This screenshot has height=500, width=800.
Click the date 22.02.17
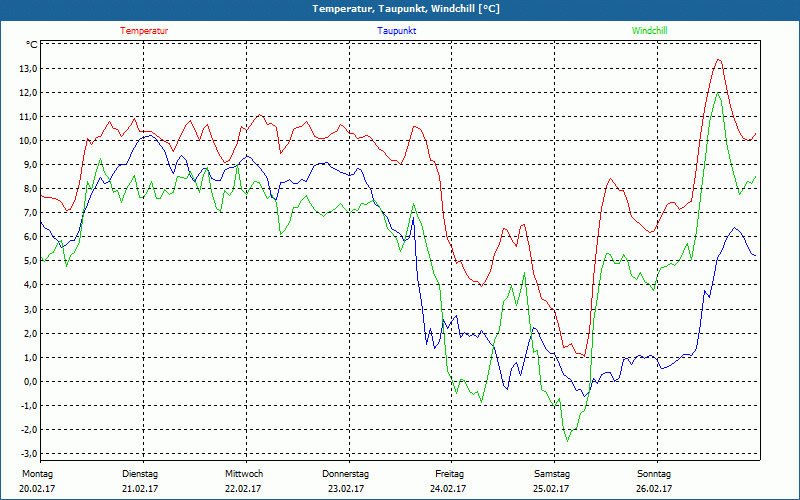click(x=243, y=489)
